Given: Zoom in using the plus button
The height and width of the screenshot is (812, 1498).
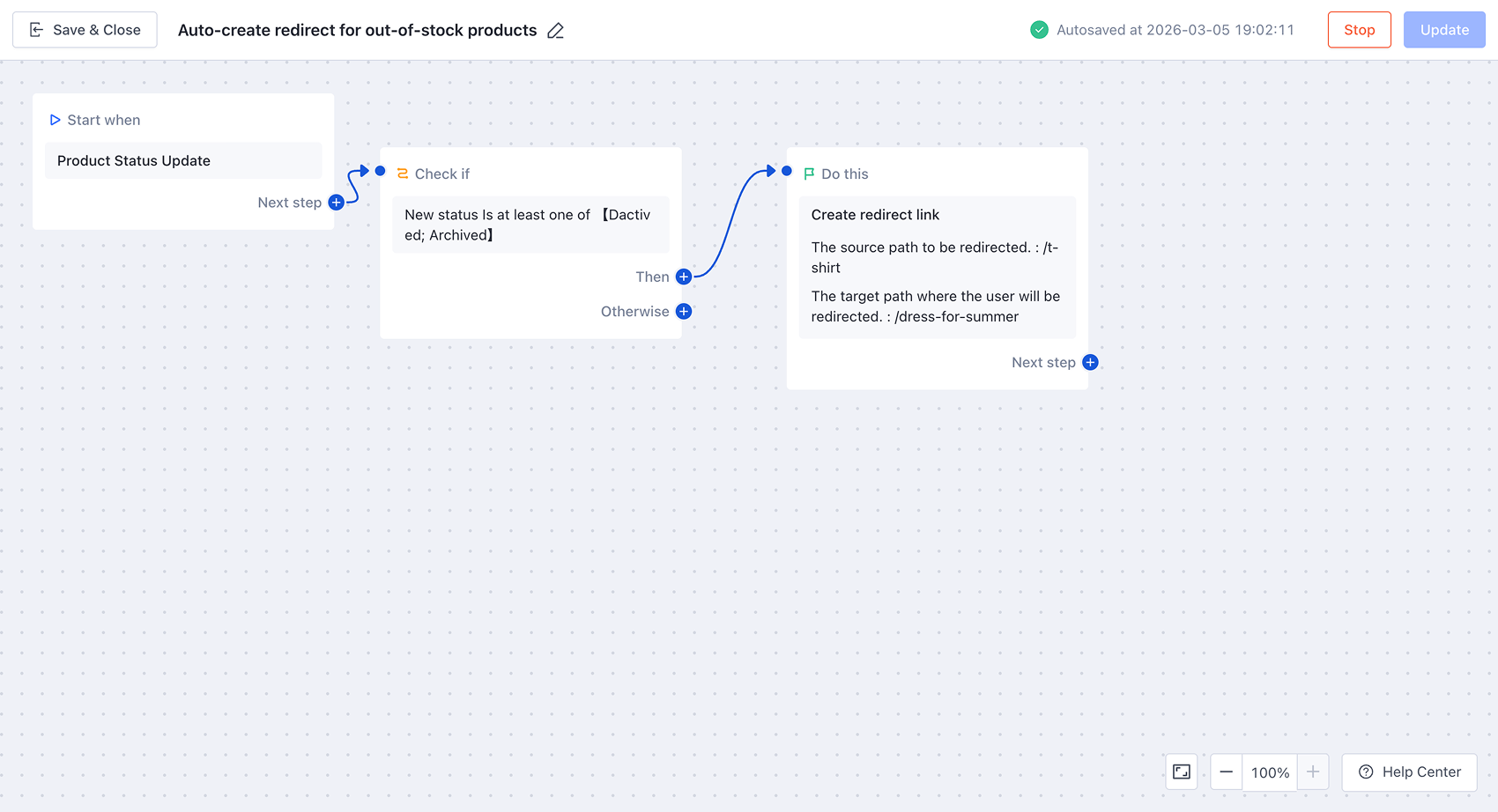Looking at the screenshot, I should pyautogui.click(x=1313, y=772).
